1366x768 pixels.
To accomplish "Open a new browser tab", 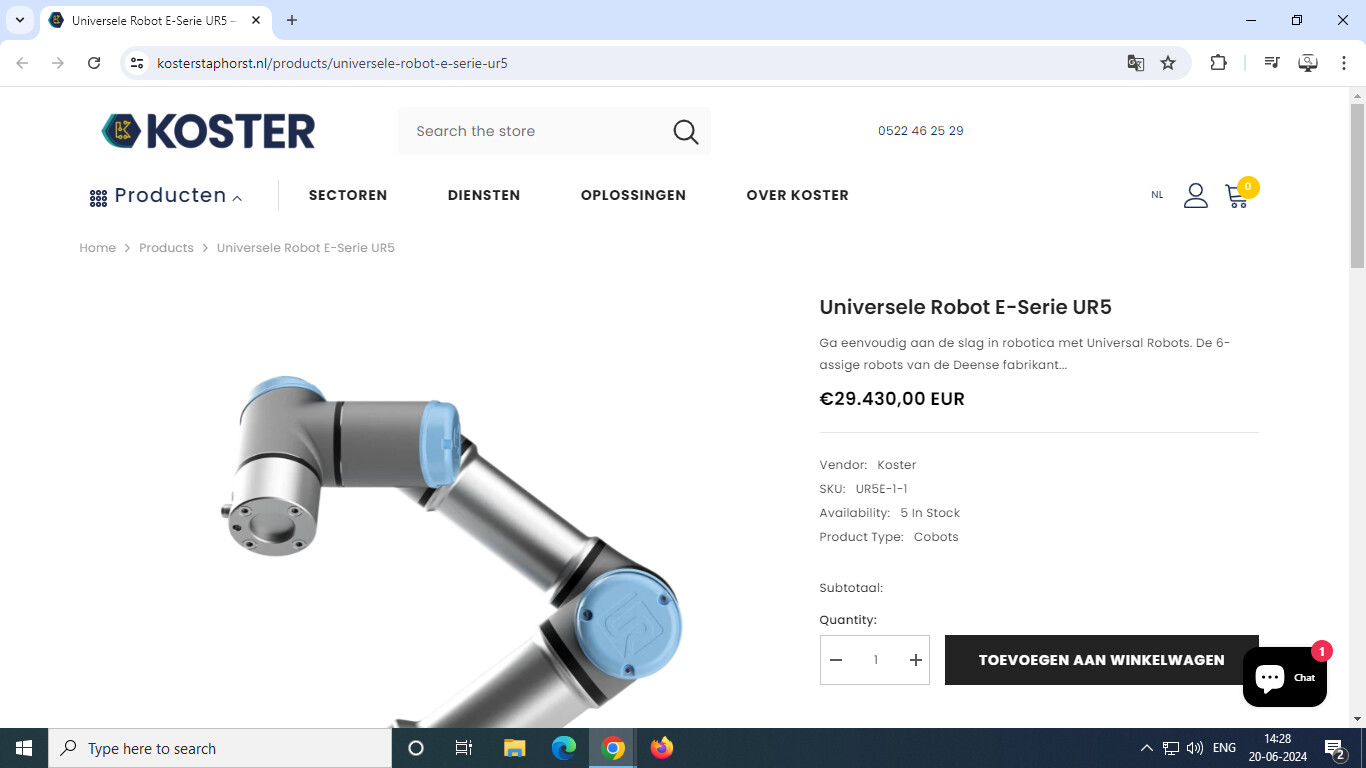I will click(x=292, y=20).
